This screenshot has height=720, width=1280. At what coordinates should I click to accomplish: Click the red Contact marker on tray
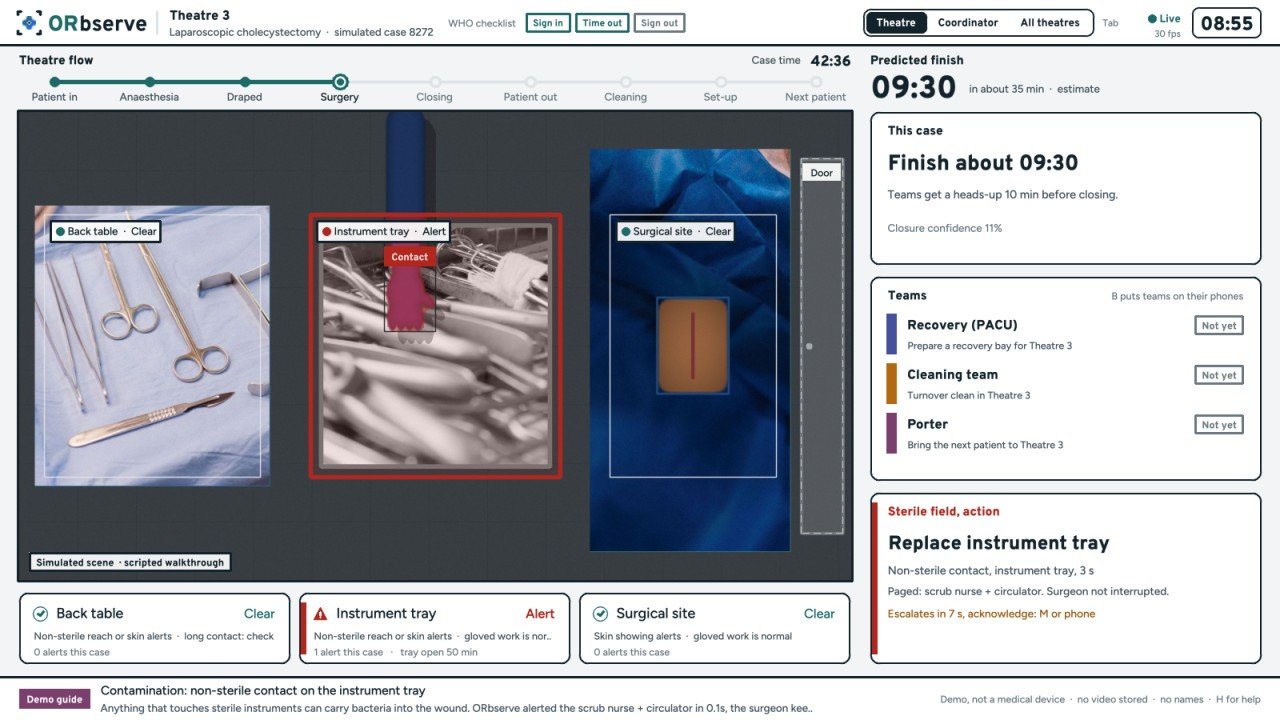410,257
